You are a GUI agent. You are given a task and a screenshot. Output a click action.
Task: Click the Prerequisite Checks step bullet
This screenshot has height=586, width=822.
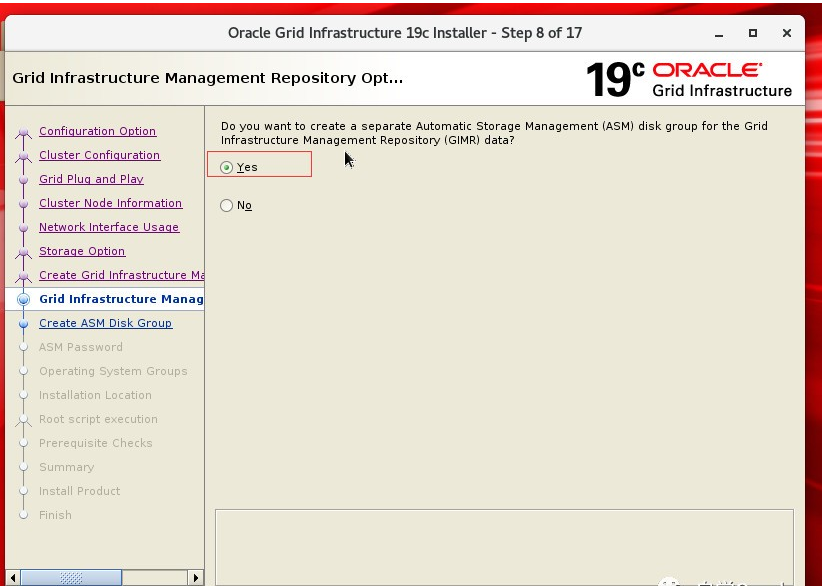click(x=23, y=443)
